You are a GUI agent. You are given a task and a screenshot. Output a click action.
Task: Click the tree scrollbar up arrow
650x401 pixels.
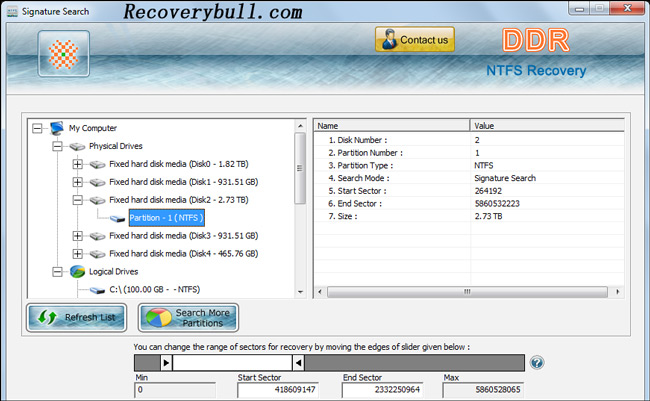(x=300, y=126)
